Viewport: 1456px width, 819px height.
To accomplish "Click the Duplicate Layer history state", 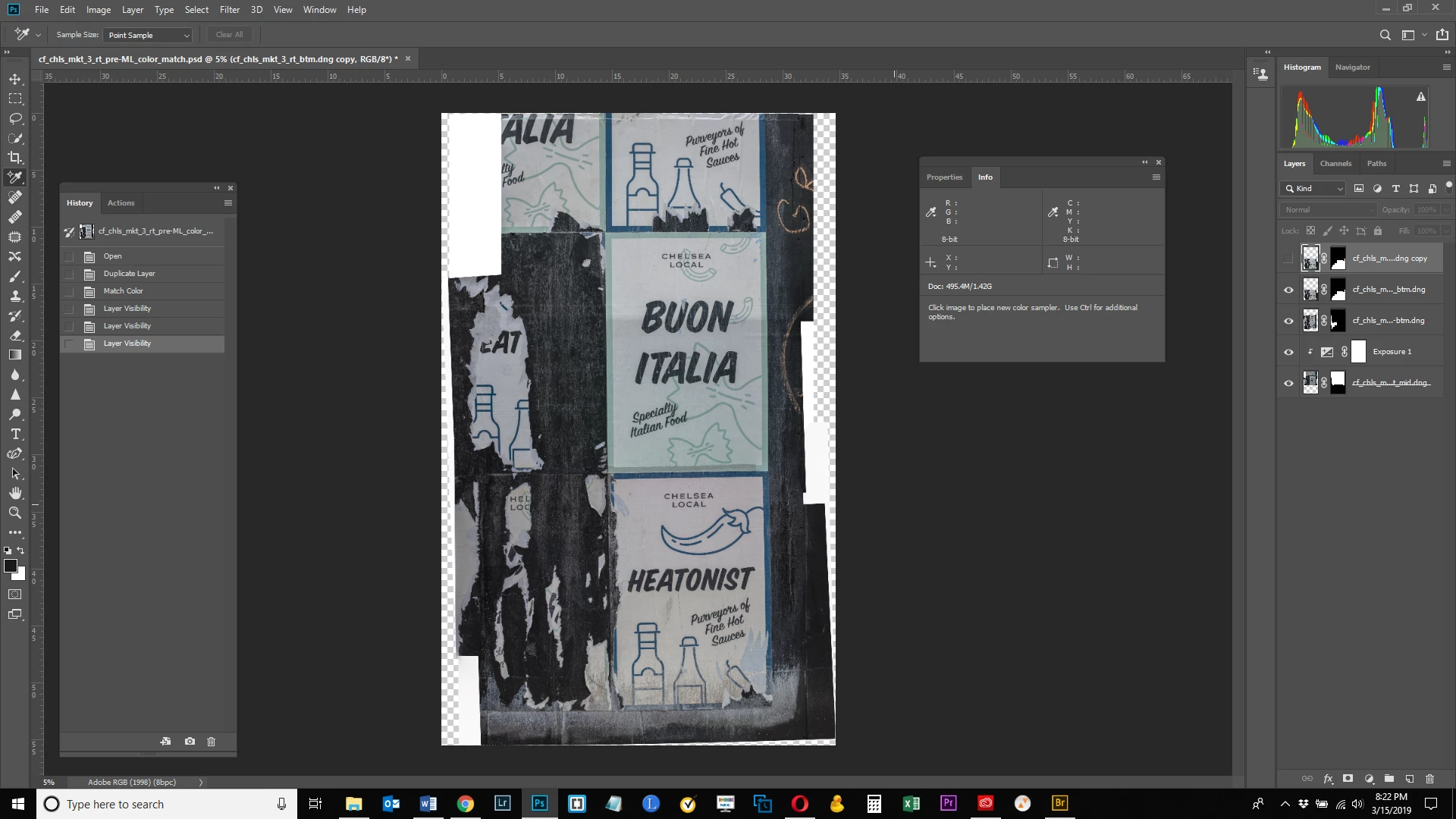I will (129, 274).
